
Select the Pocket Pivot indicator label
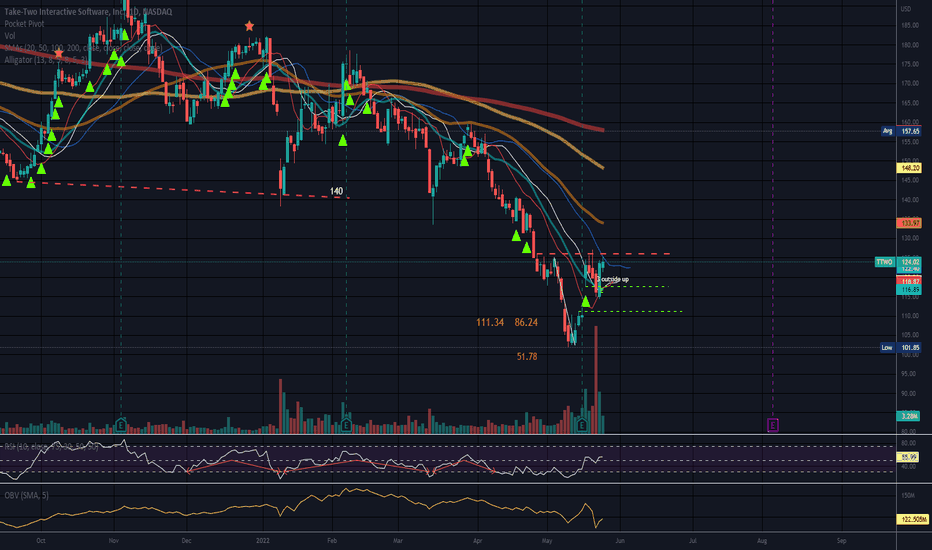pyautogui.click(x=24, y=24)
